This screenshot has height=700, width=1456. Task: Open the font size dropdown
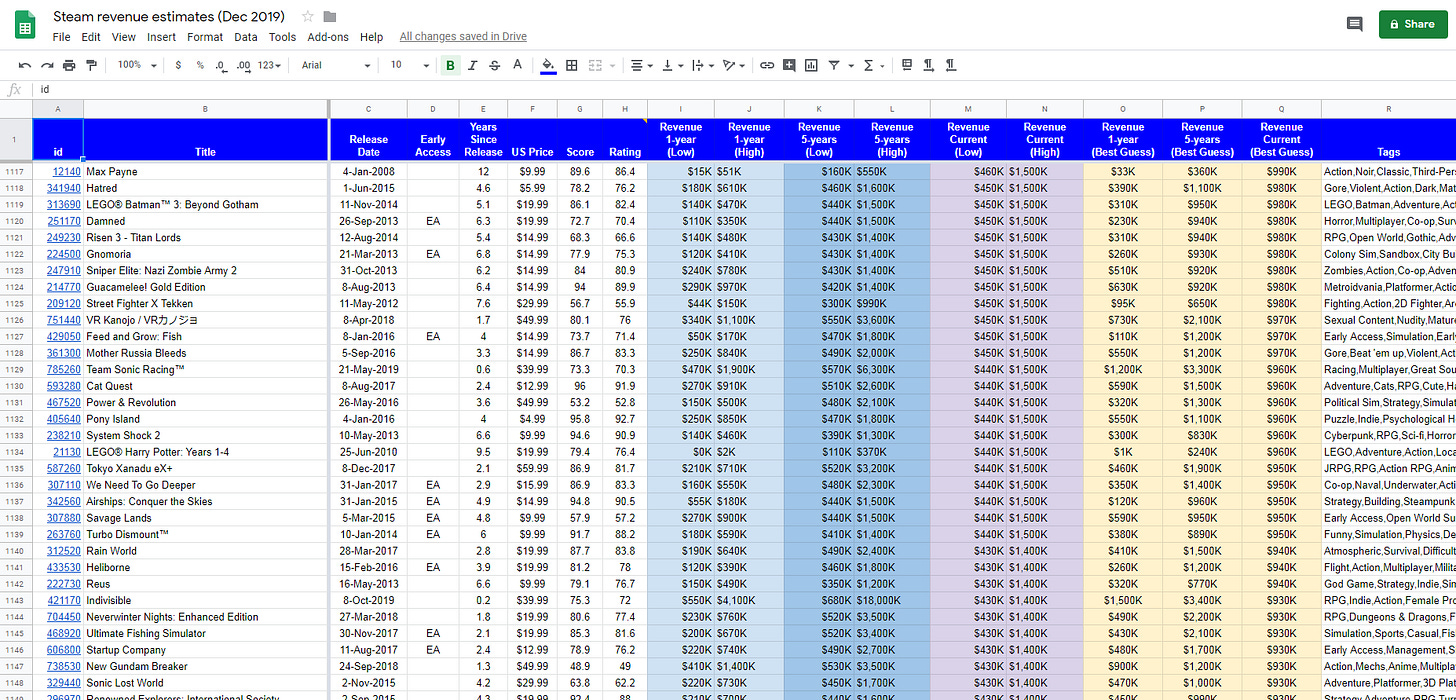click(x=409, y=65)
